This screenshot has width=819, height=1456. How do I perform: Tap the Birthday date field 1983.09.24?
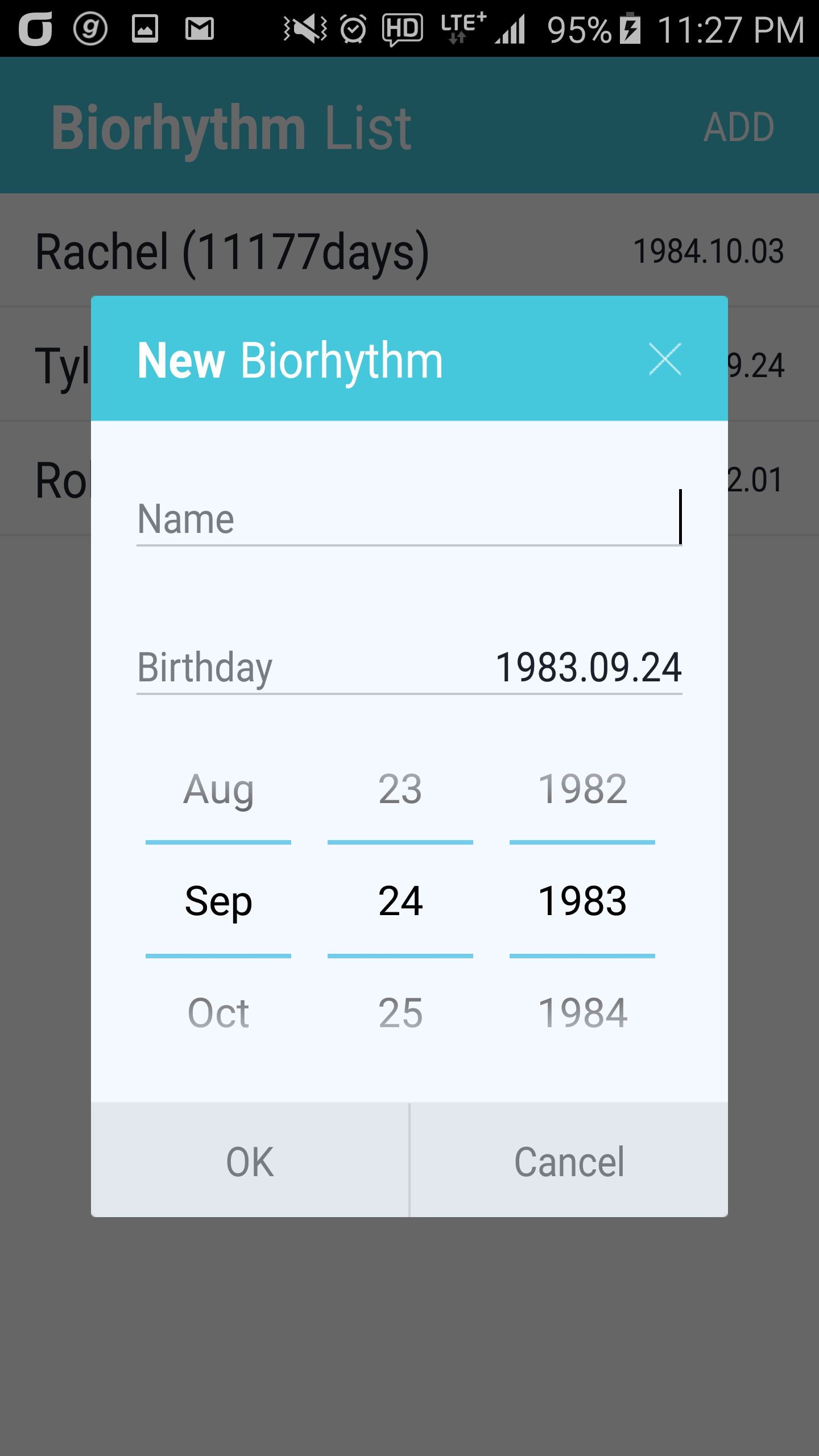pyautogui.click(x=588, y=668)
